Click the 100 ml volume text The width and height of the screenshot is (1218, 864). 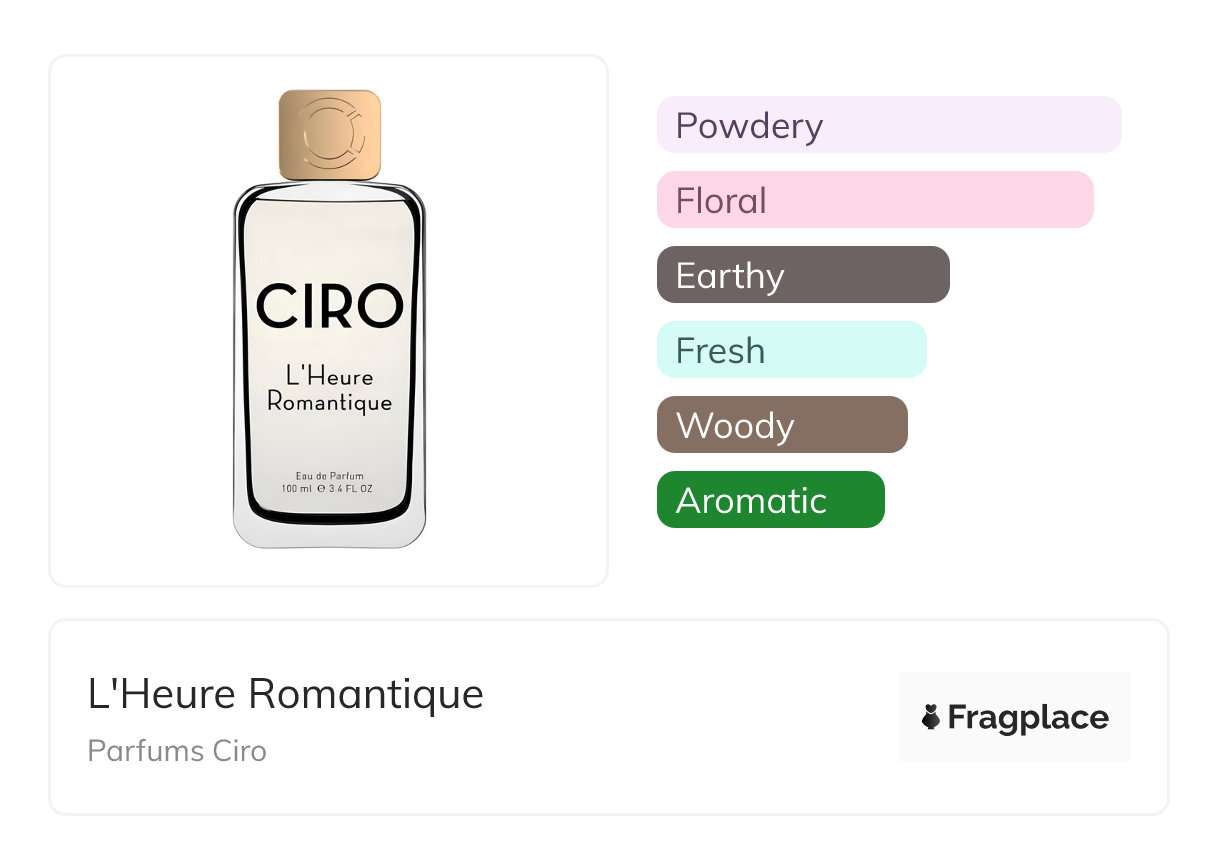click(x=297, y=489)
